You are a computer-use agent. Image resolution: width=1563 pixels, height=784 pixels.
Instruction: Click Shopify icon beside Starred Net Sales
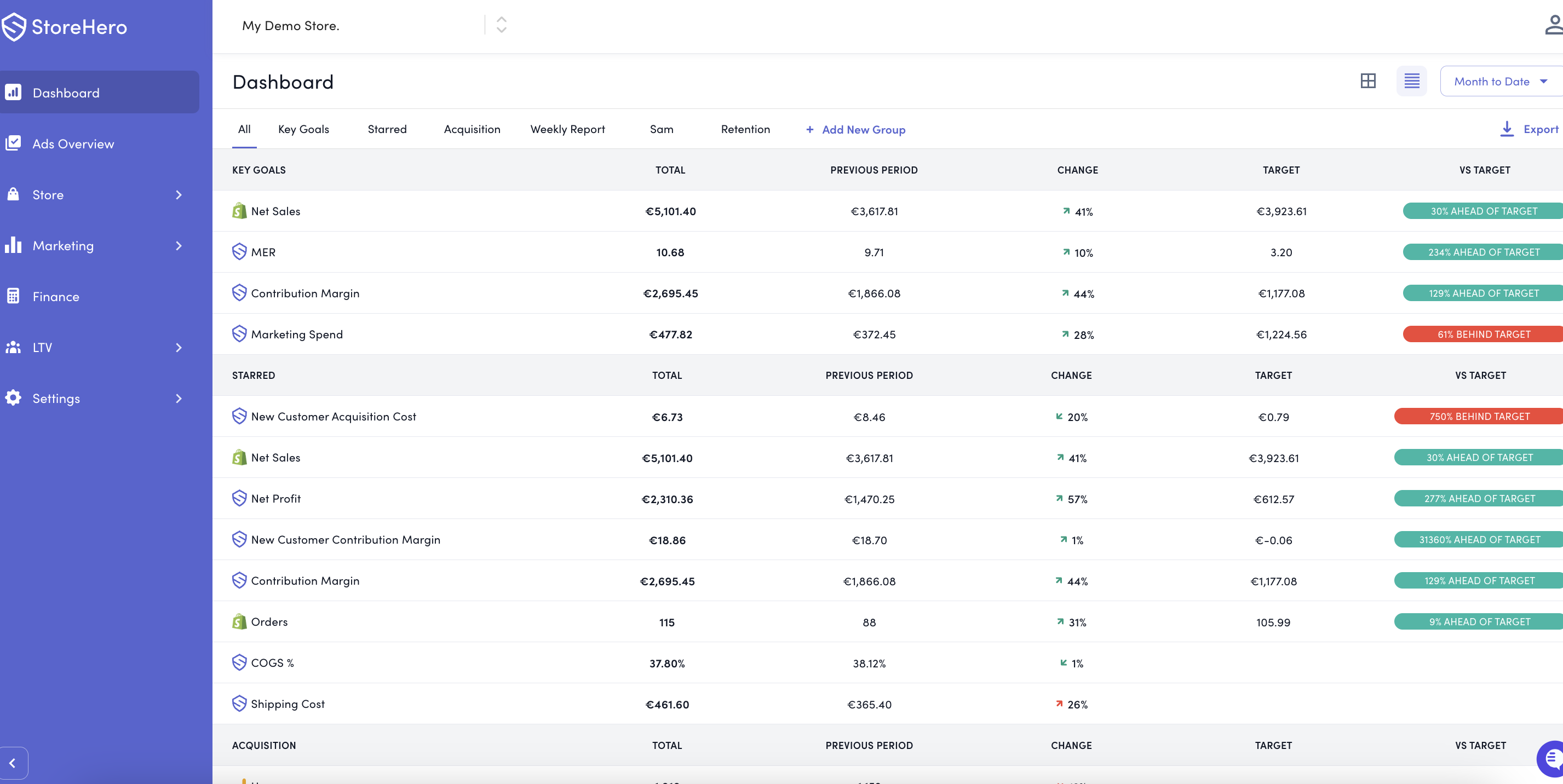coord(240,457)
